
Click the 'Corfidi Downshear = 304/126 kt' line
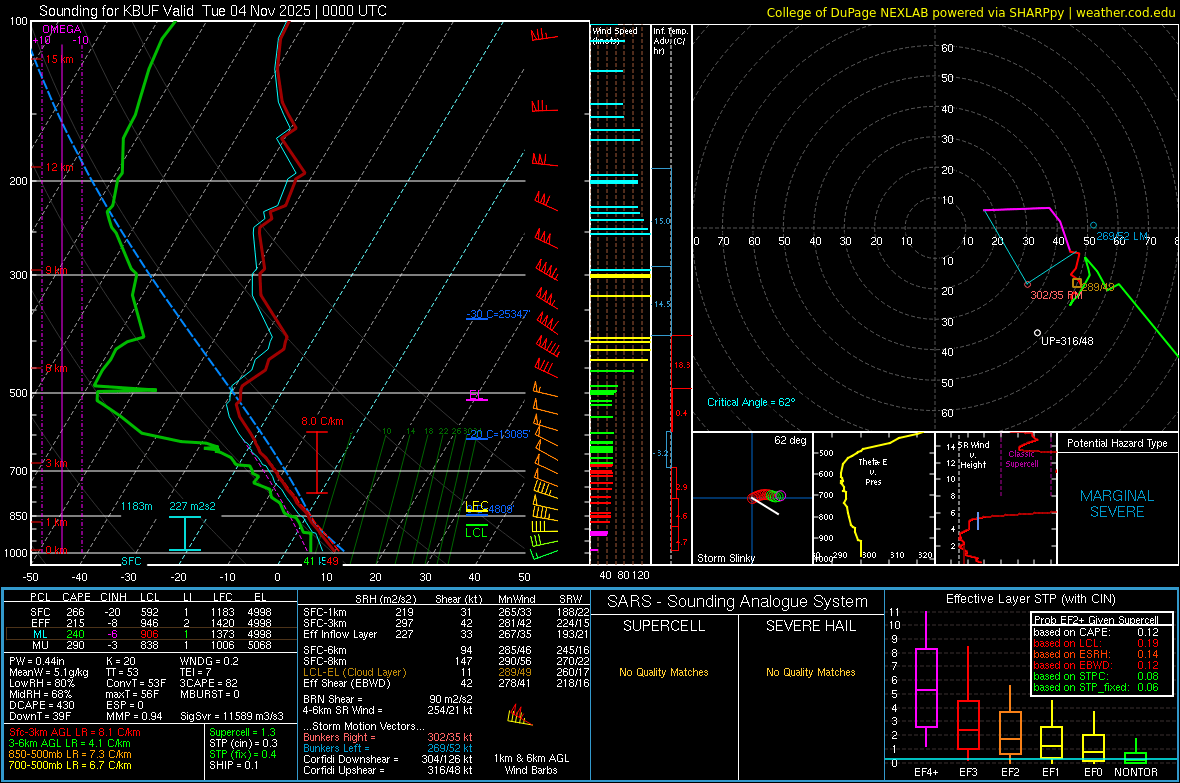point(388,759)
